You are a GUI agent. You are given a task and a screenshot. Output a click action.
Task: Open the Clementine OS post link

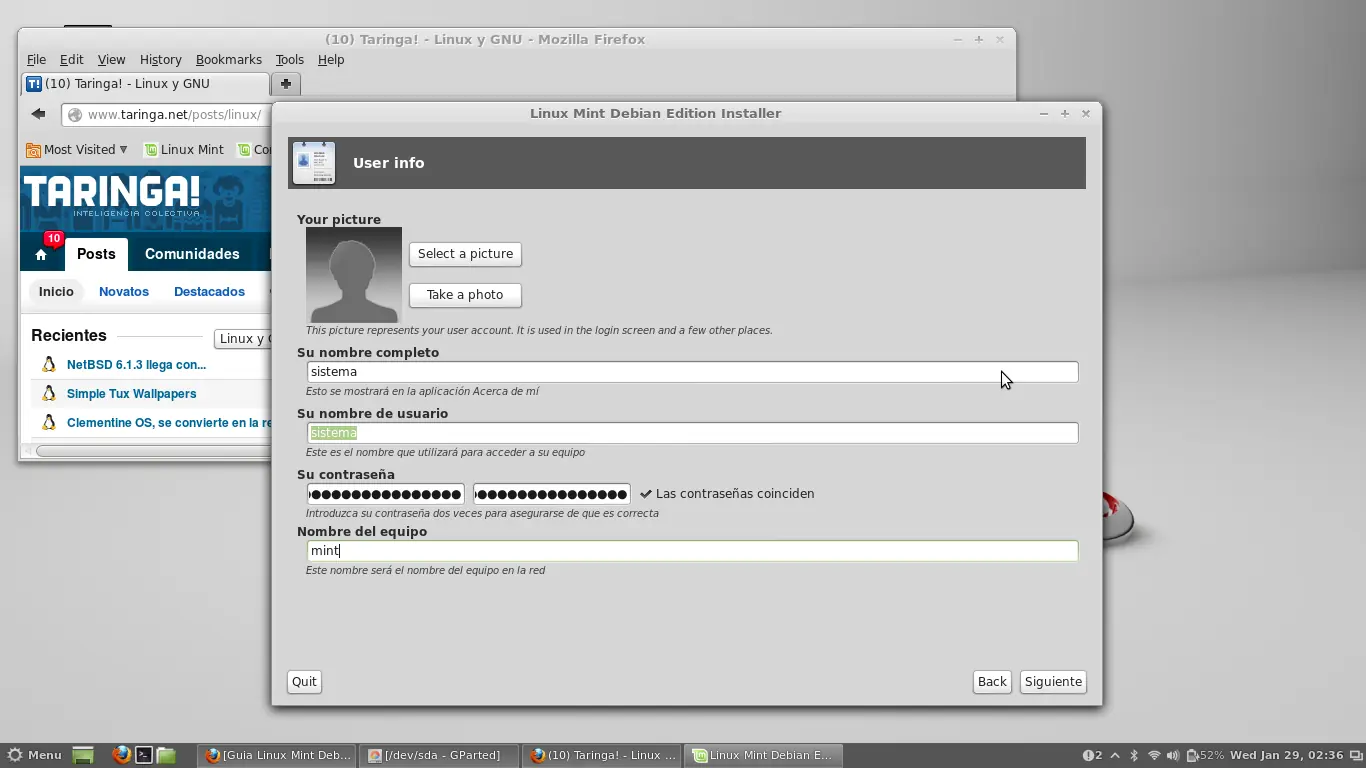(x=168, y=423)
